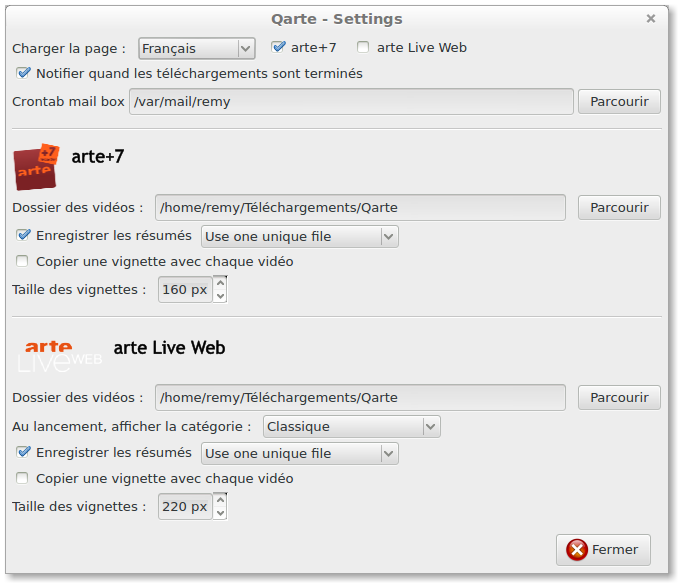Viewport: 678px width, 583px height.
Task: Open arte+7 Use one unique file dropdown
Action: (300, 237)
